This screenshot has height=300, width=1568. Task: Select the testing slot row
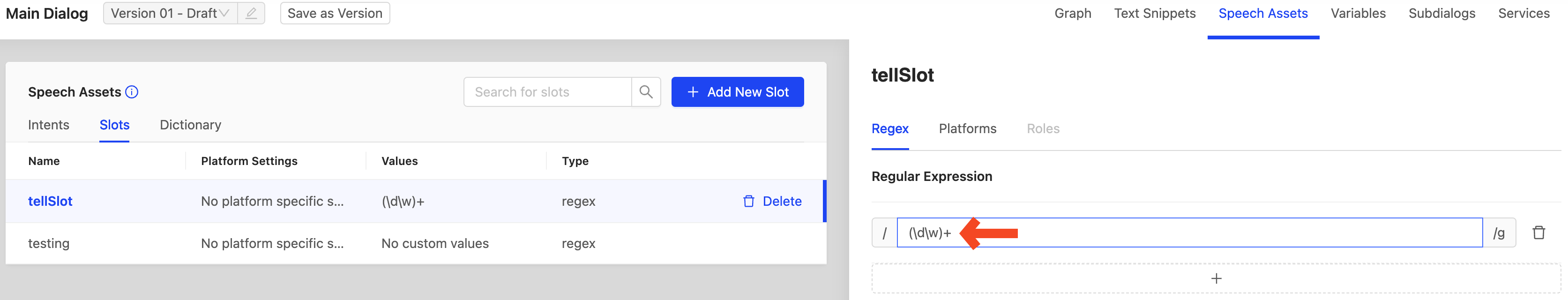[416, 243]
